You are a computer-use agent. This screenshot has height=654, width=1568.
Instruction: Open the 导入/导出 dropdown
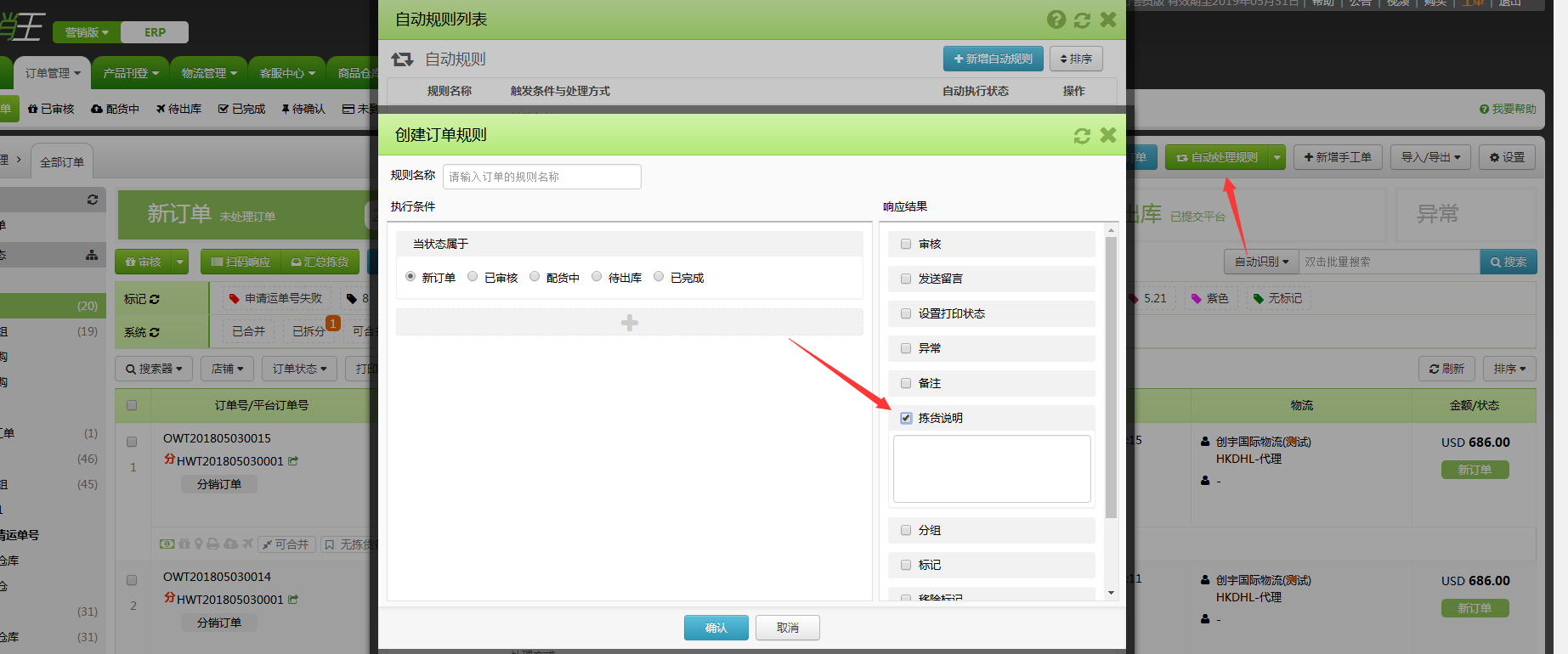click(x=1430, y=157)
